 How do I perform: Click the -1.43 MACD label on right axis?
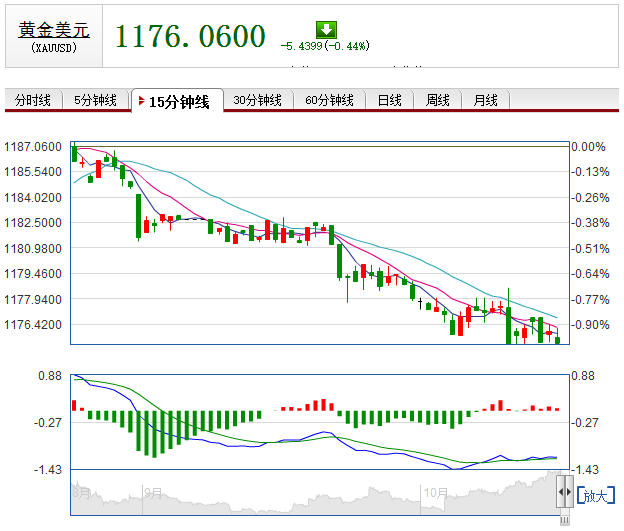585,470
